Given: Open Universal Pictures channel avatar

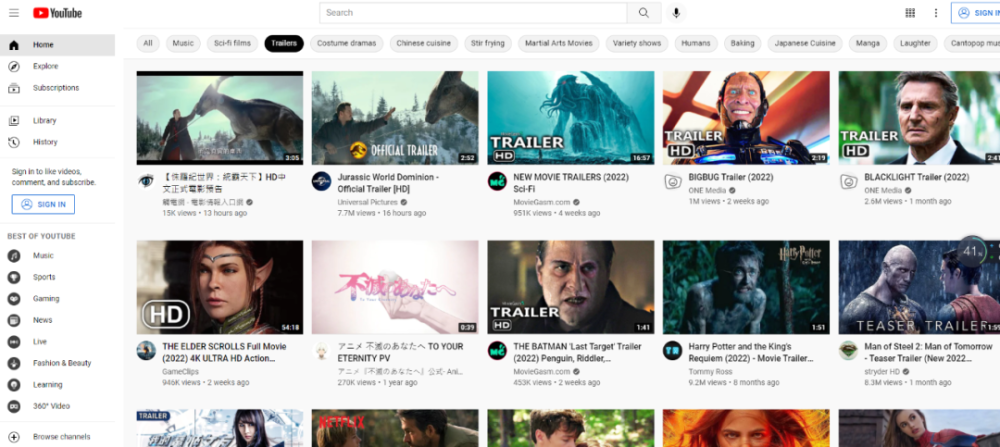Looking at the screenshot, I should click(x=321, y=181).
